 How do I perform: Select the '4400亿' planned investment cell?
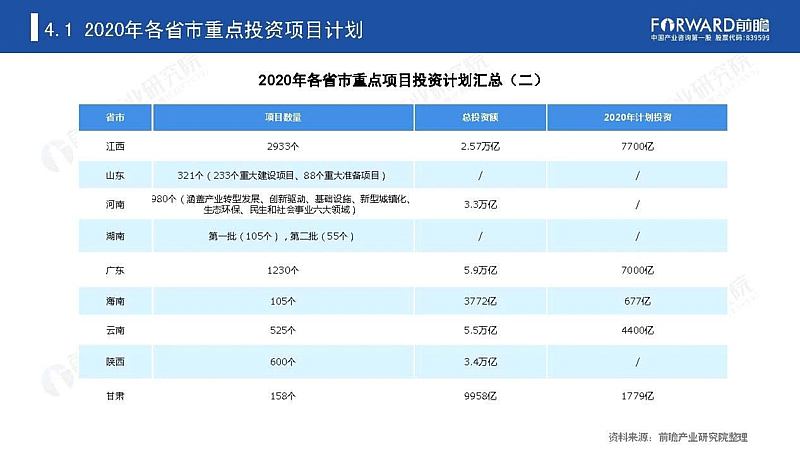point(637,330)
